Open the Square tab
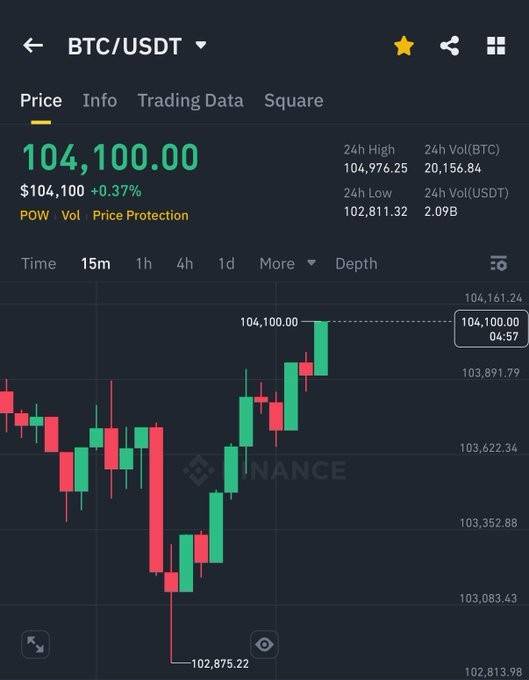The image size is (529, 680). coord(294,101)
